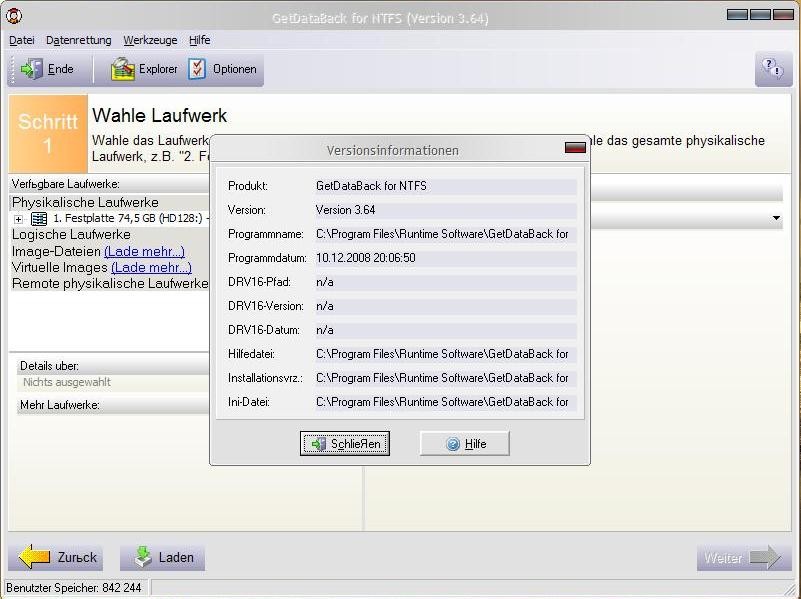Select Remote physikalische Laufwerke entry
Image resolution: width=801 pixels, height=599 pixels.
tap(109, 284)
